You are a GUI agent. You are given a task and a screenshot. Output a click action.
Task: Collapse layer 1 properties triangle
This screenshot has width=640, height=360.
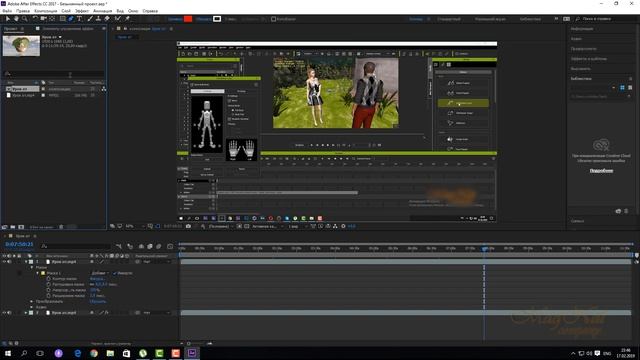click(x=26, y=262)
